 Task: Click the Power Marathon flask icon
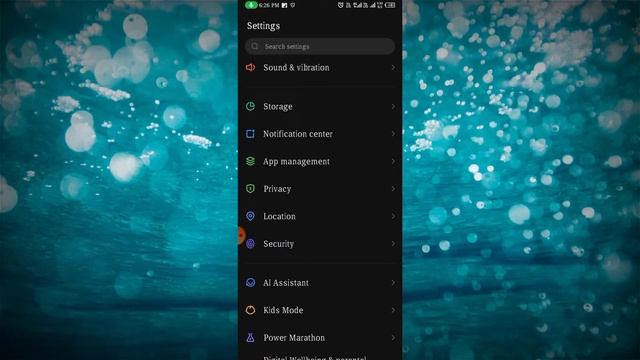pyautogui.click(x=250, y=338)
